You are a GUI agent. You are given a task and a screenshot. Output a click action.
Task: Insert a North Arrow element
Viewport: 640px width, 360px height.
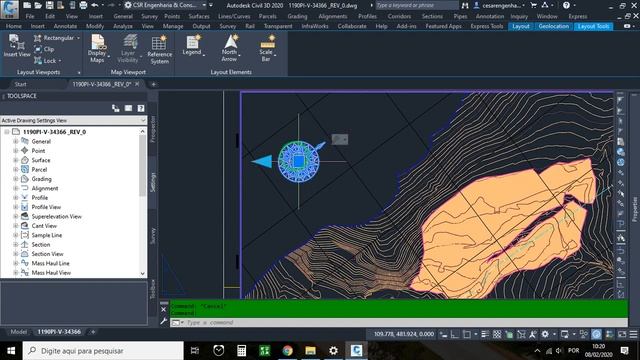(230, 48)
